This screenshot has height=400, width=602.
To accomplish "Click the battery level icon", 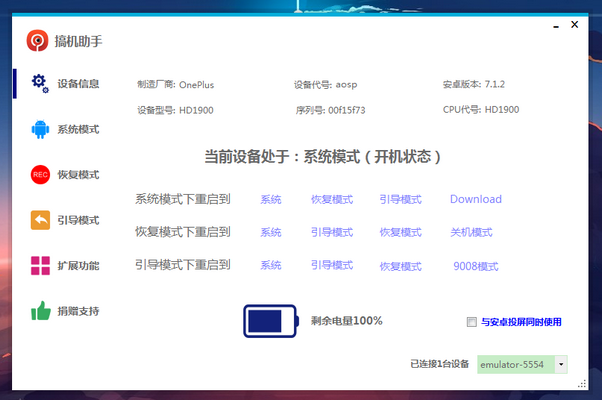I will 270,321.
